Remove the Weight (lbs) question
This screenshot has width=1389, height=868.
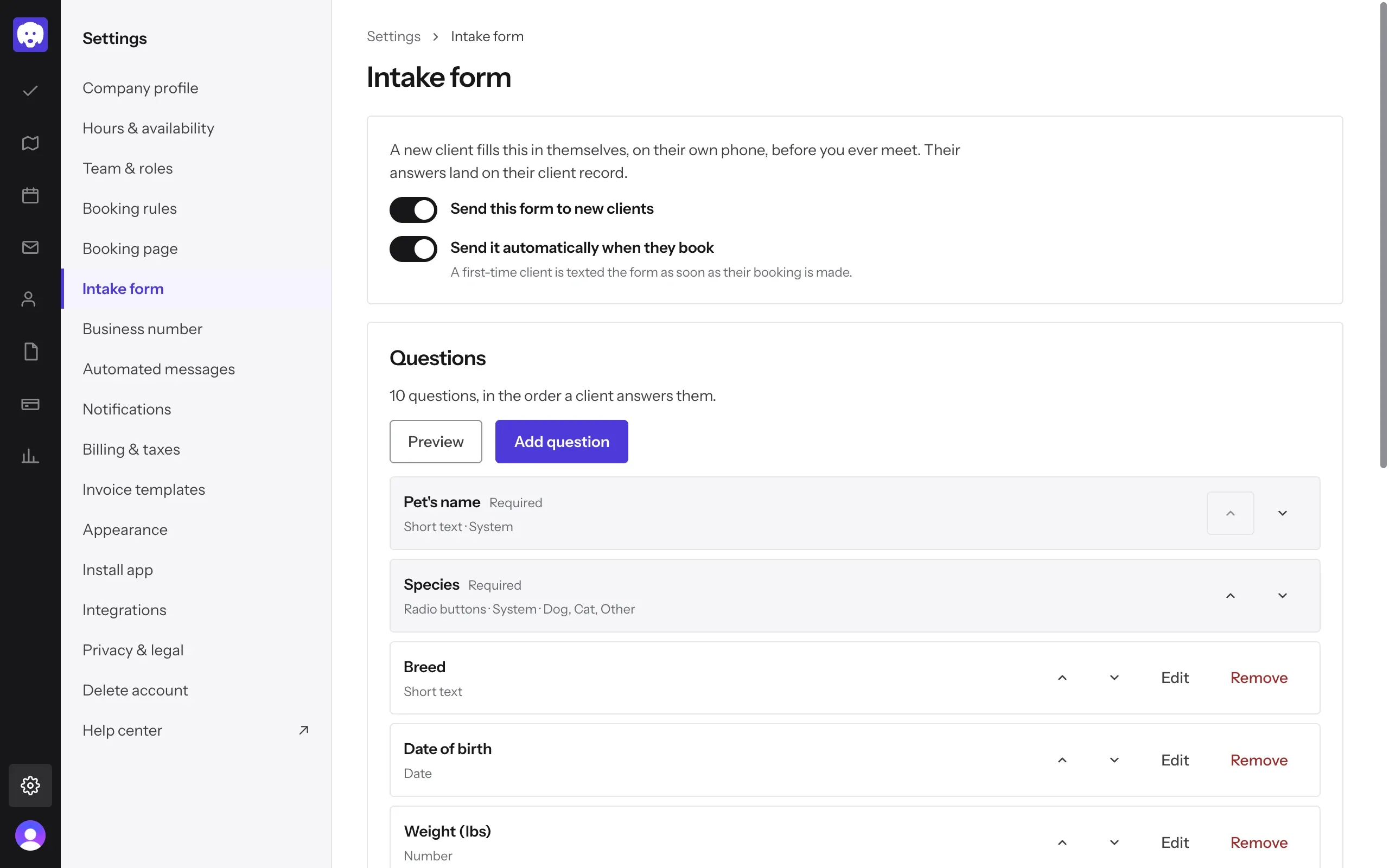[x=1259, y=843]
